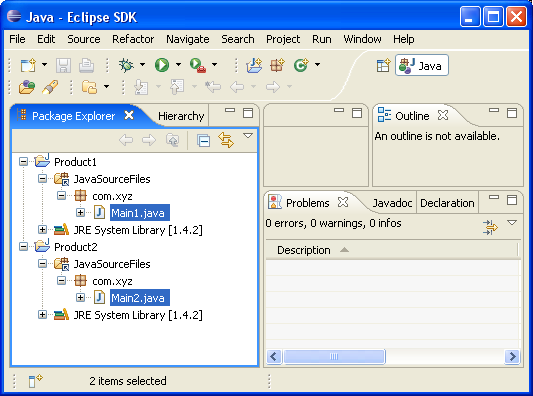The width and height of the screenshot is (533, 396).
Task: Click New Java Project icon
Action: click(x=254, y=65)
